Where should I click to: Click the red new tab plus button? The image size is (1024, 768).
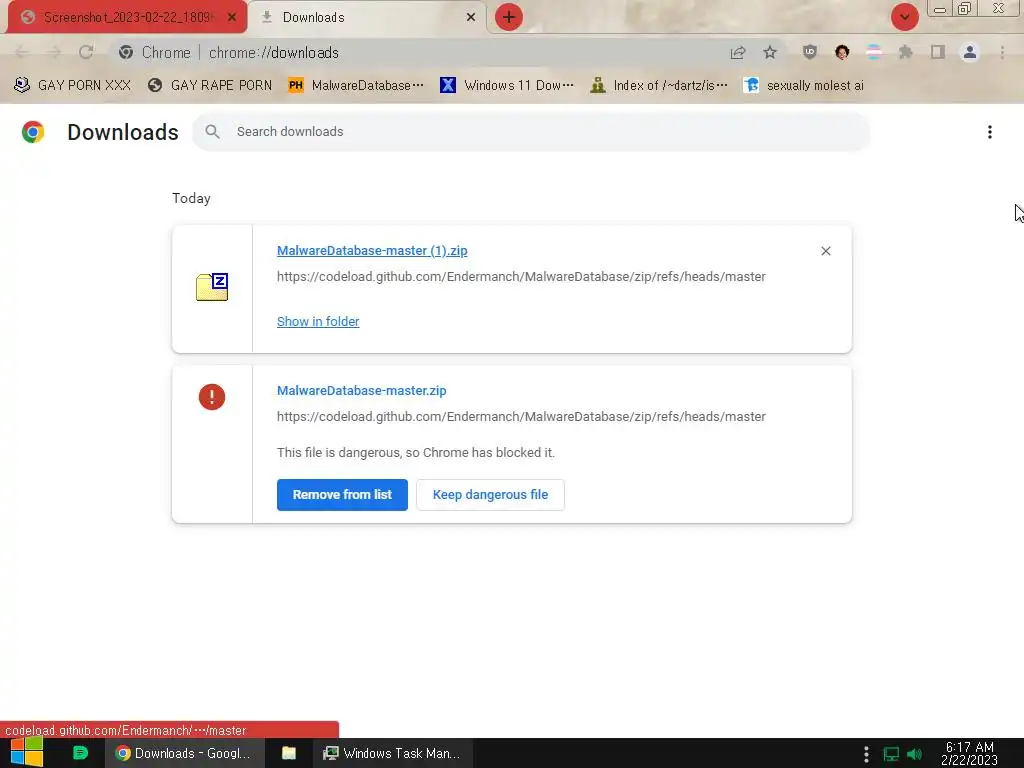click(x=509, y=18)
